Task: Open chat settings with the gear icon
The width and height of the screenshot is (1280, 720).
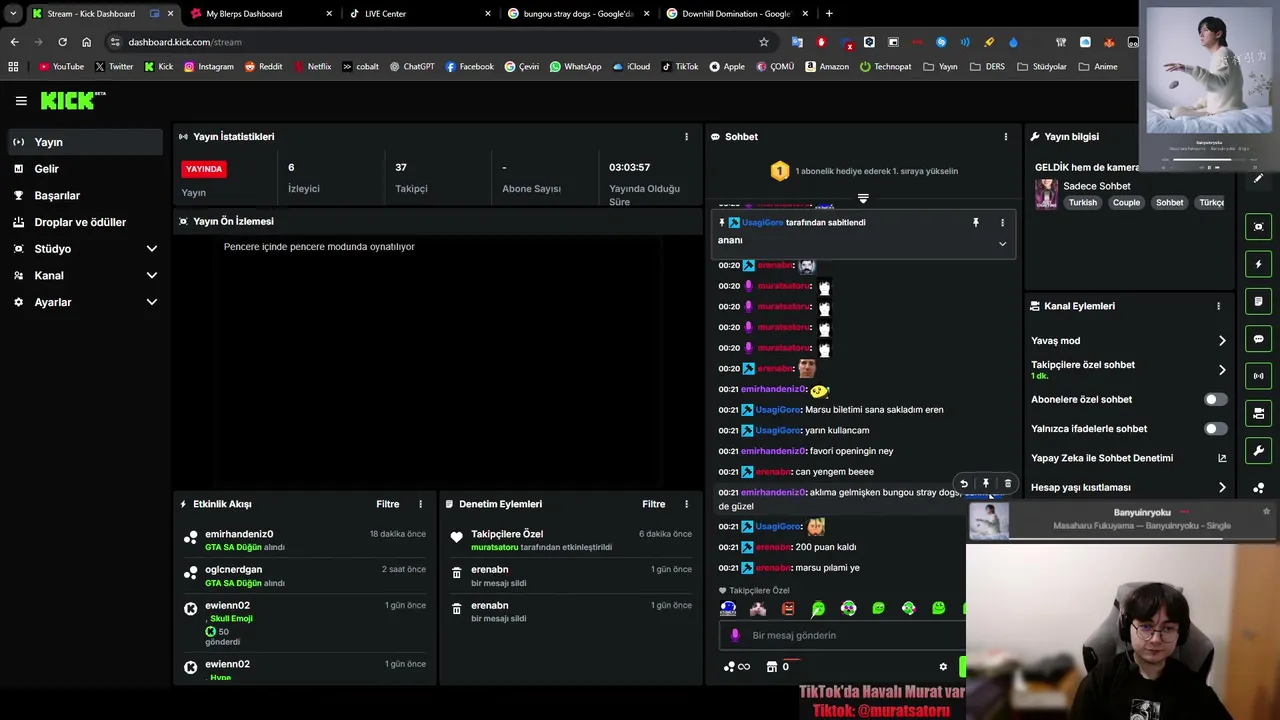Action: [x=942, y=667]
